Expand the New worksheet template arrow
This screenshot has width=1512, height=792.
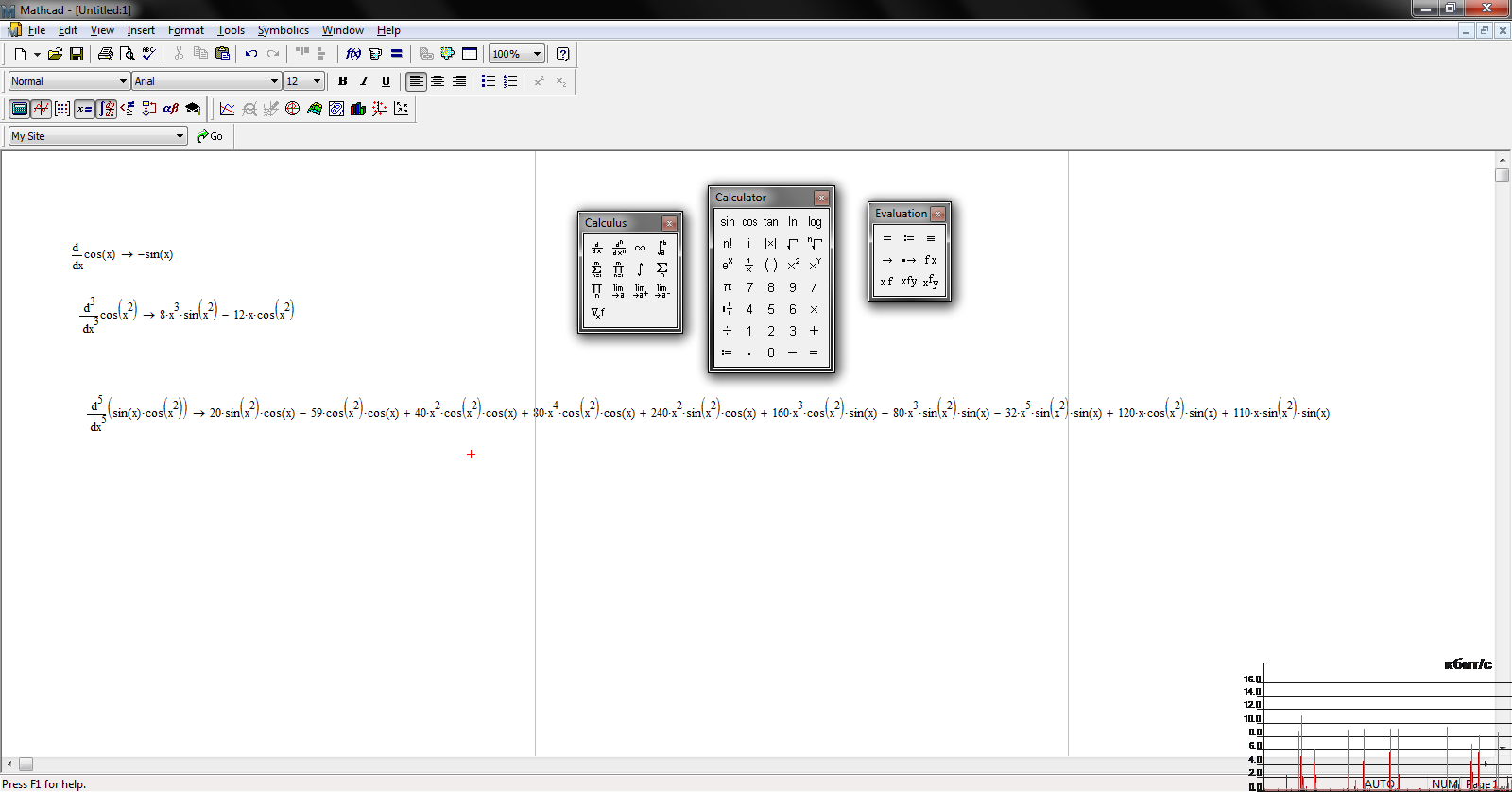[x=37, y=54]
